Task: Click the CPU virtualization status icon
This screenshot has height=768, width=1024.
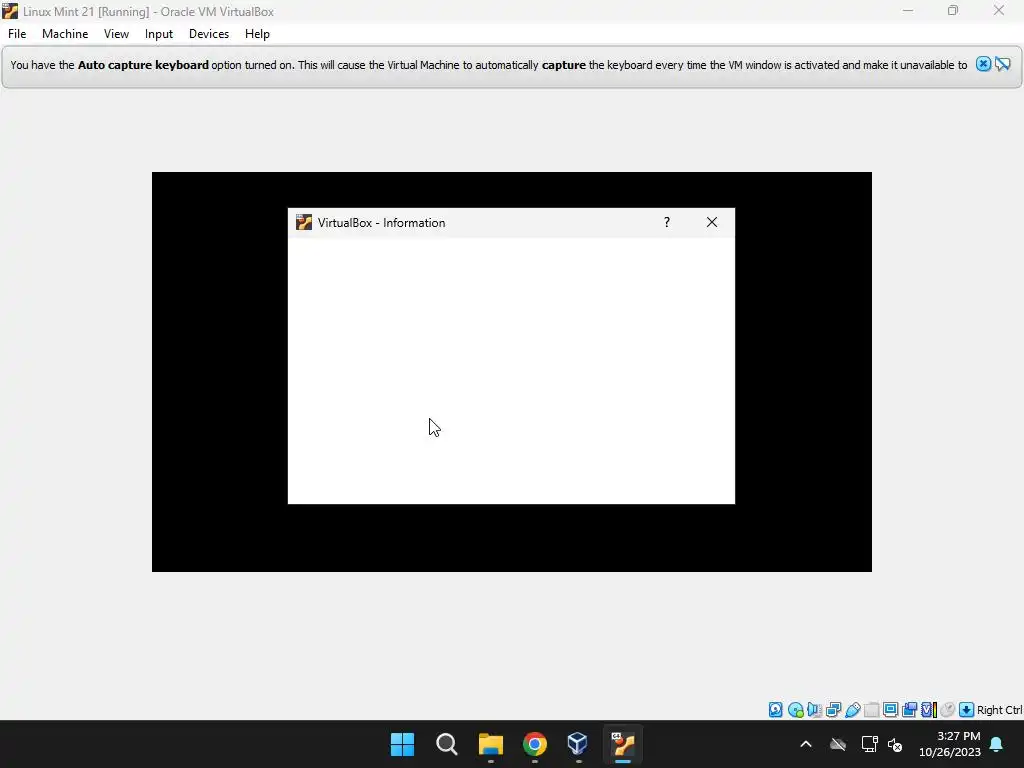Action: [929, 710]
